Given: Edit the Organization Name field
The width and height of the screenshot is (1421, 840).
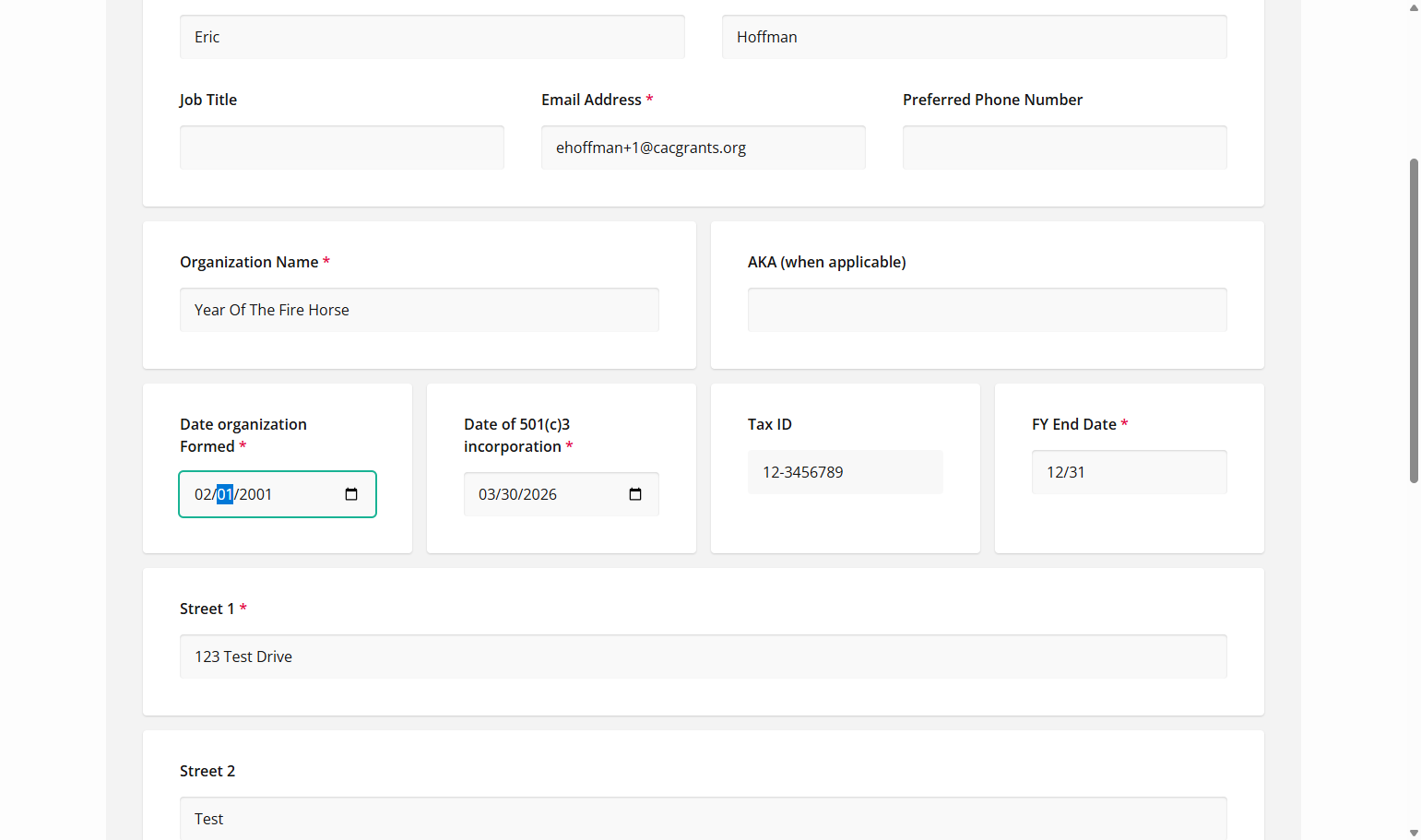Looking at the screenshot, I should [420, 310].
